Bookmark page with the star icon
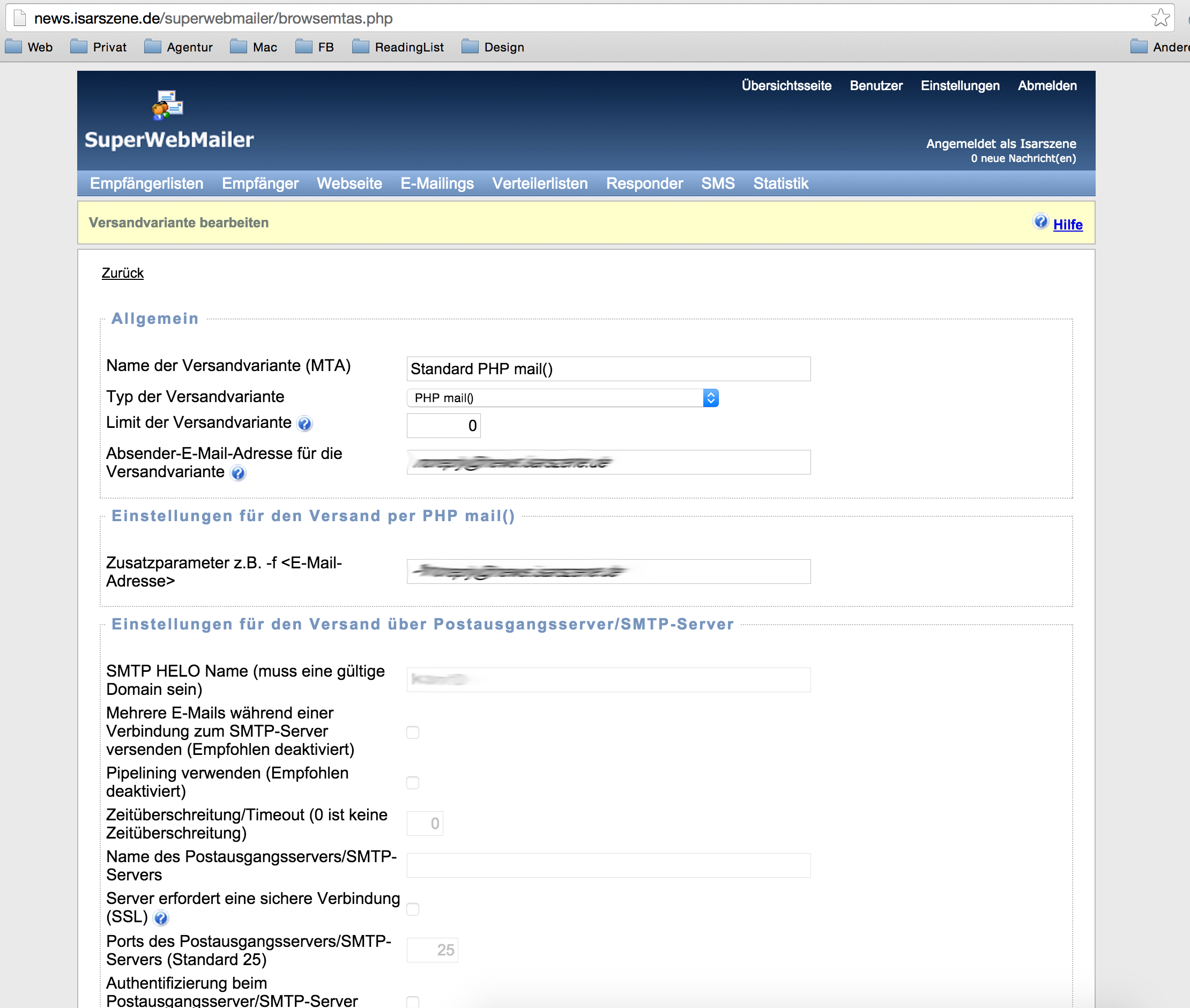Screen dimensions: 1190x1008 click(x=1160, y=18)
